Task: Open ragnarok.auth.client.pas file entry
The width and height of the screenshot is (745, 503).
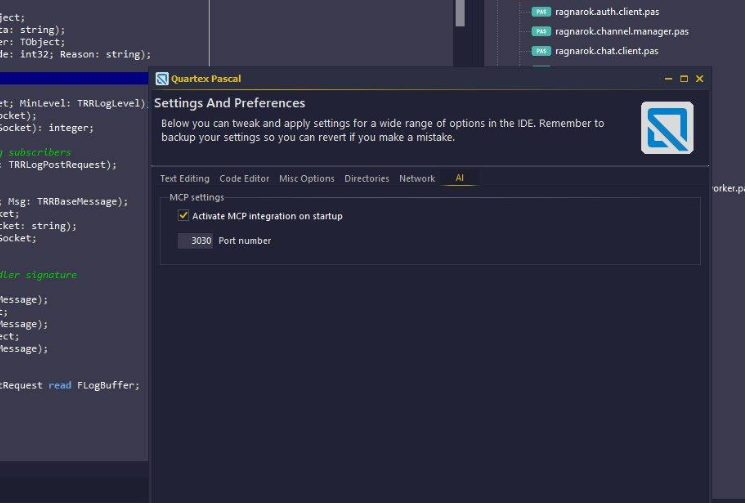Action: 607,12
